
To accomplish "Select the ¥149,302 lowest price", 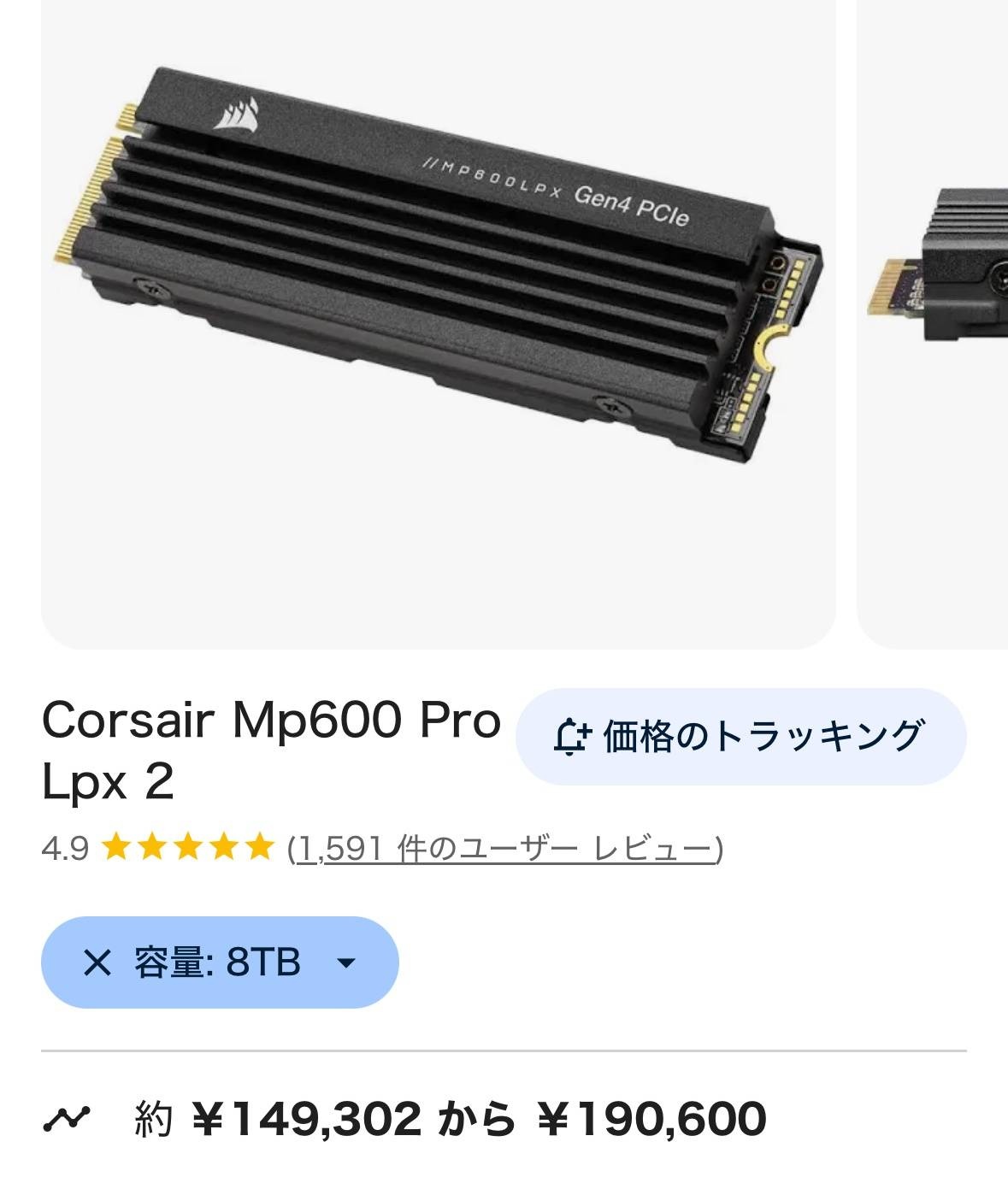I will tap(306, 1119).
